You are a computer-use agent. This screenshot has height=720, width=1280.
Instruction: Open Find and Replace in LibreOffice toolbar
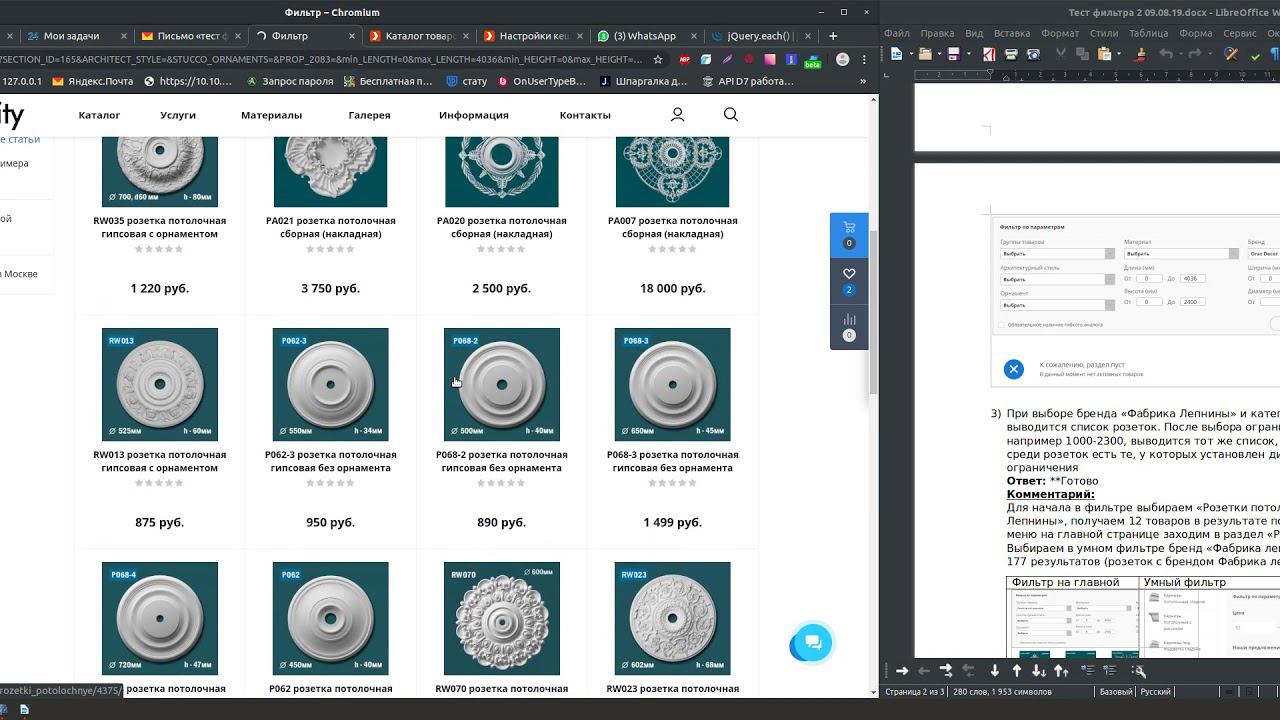click(x=1231, y=54)
